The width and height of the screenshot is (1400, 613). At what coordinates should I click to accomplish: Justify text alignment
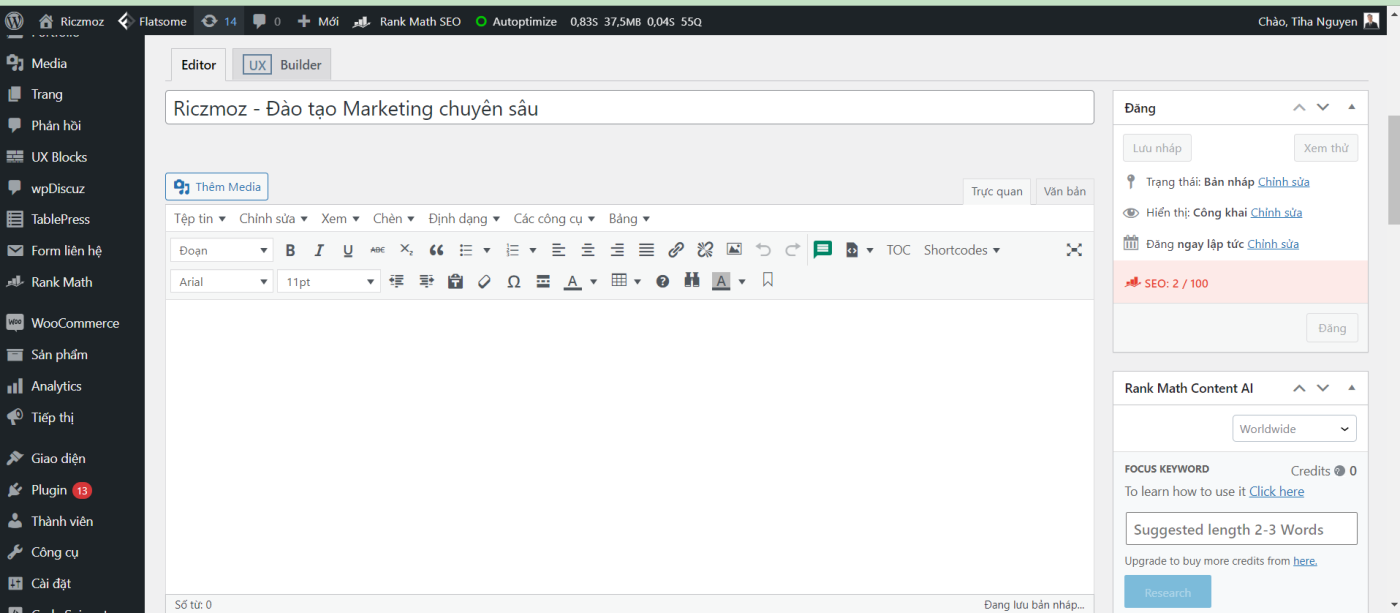coord(646,250)
